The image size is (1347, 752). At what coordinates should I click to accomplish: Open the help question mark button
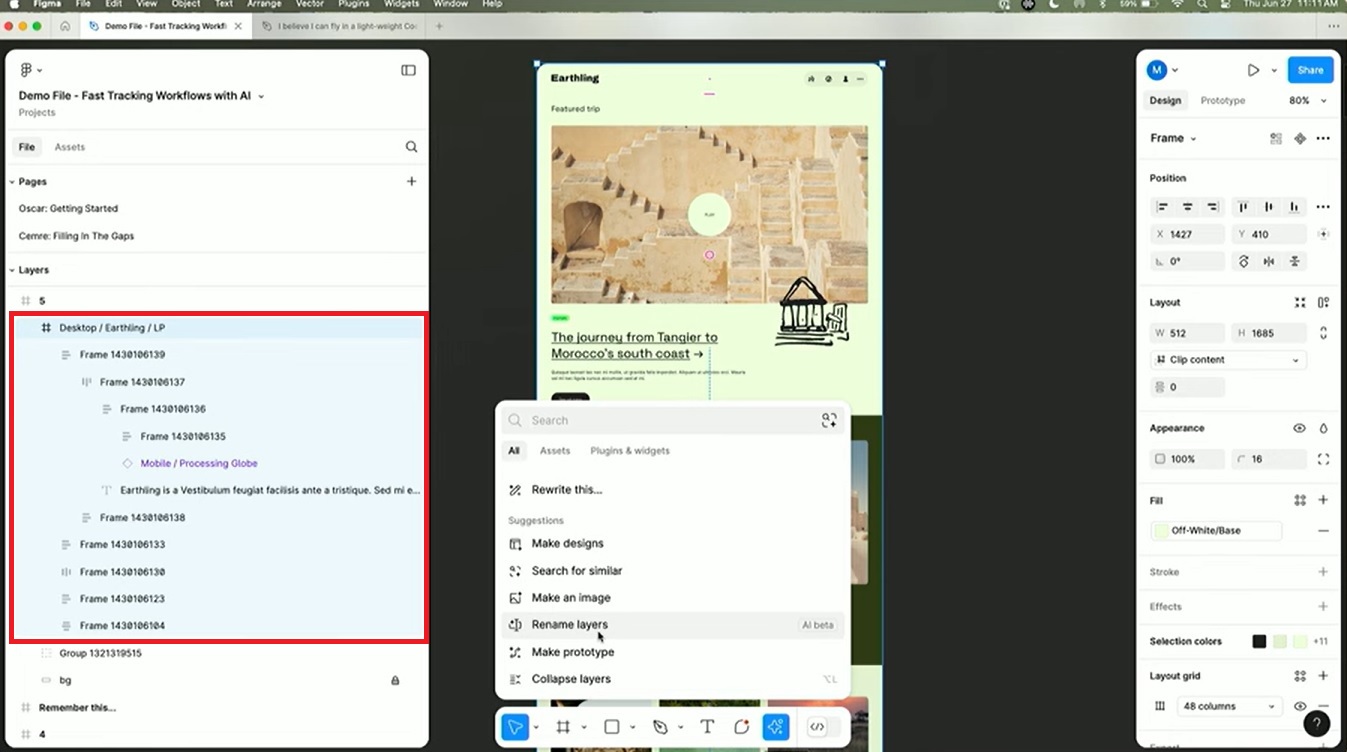pos(1317,724)
